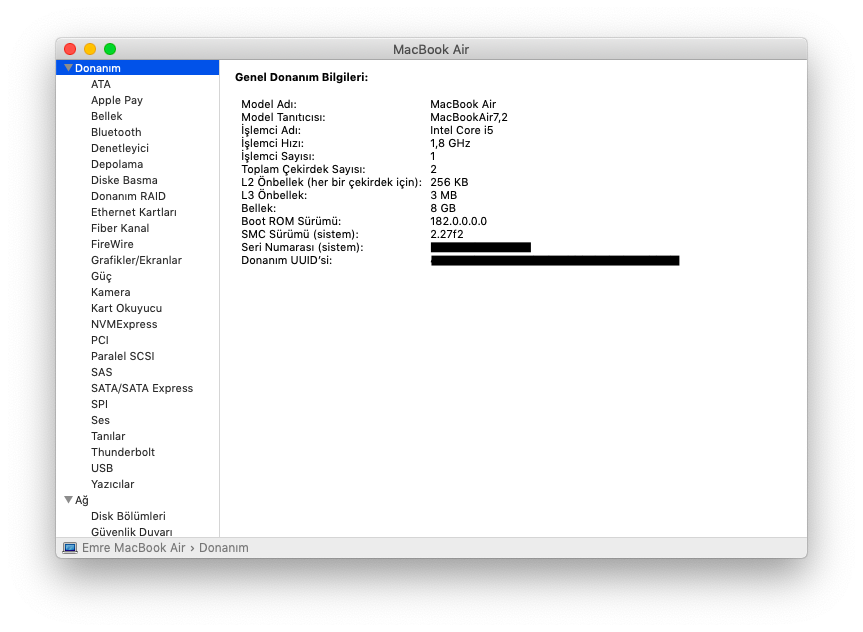Open Depolama section
Image resolution: width=863 pixels, height=632 pixels.
[x=117, y=164]
